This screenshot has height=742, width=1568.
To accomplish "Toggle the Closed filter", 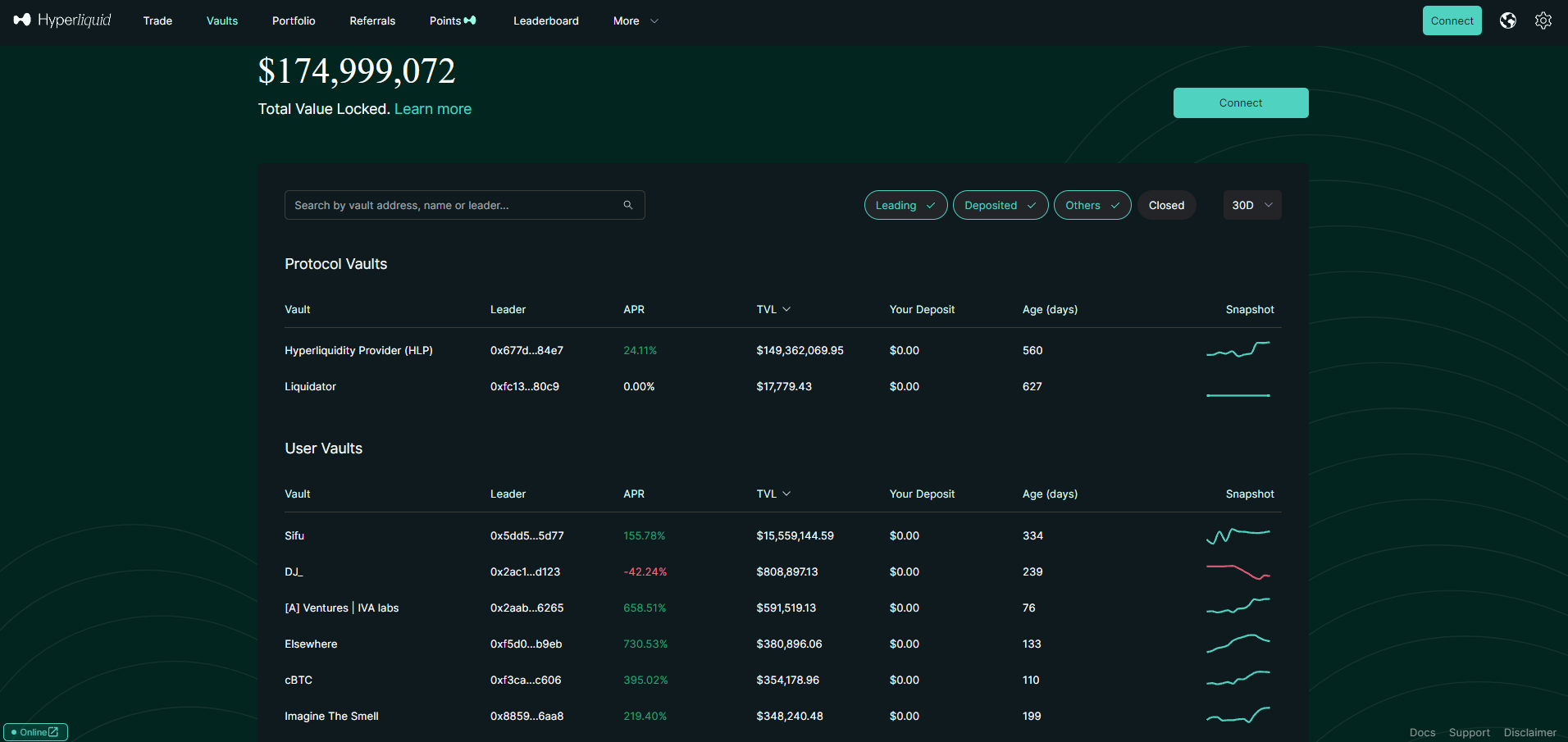I will tap(1166, 205).
